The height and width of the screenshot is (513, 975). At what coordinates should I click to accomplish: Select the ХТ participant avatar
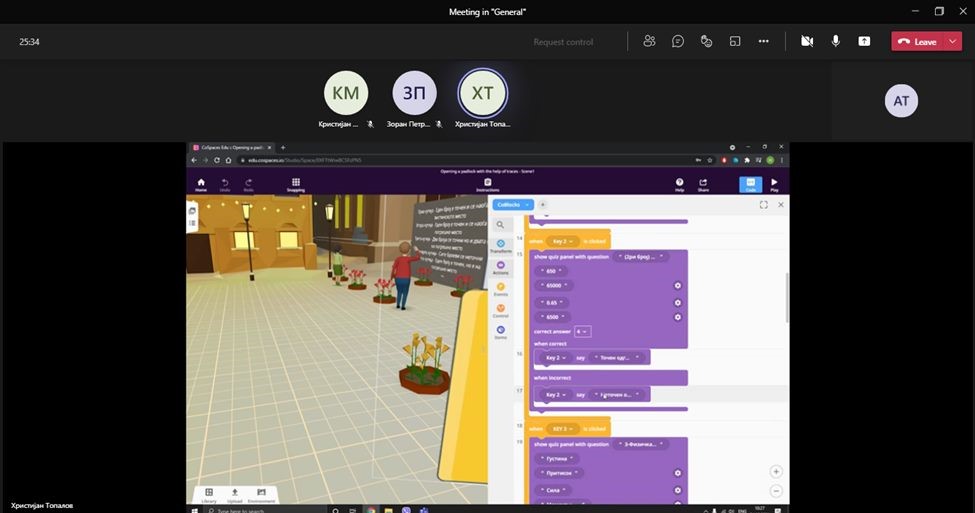(483, 93)
